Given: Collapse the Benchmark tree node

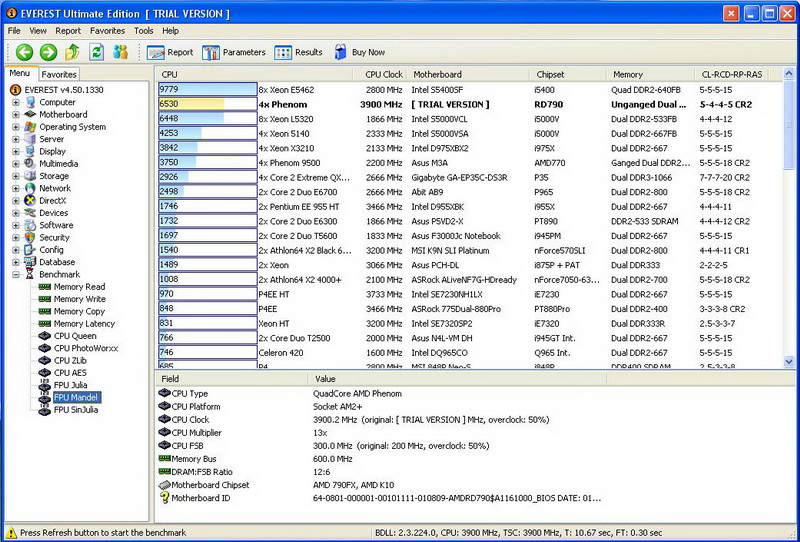Looking at the screenshot, I should (16, 275).
